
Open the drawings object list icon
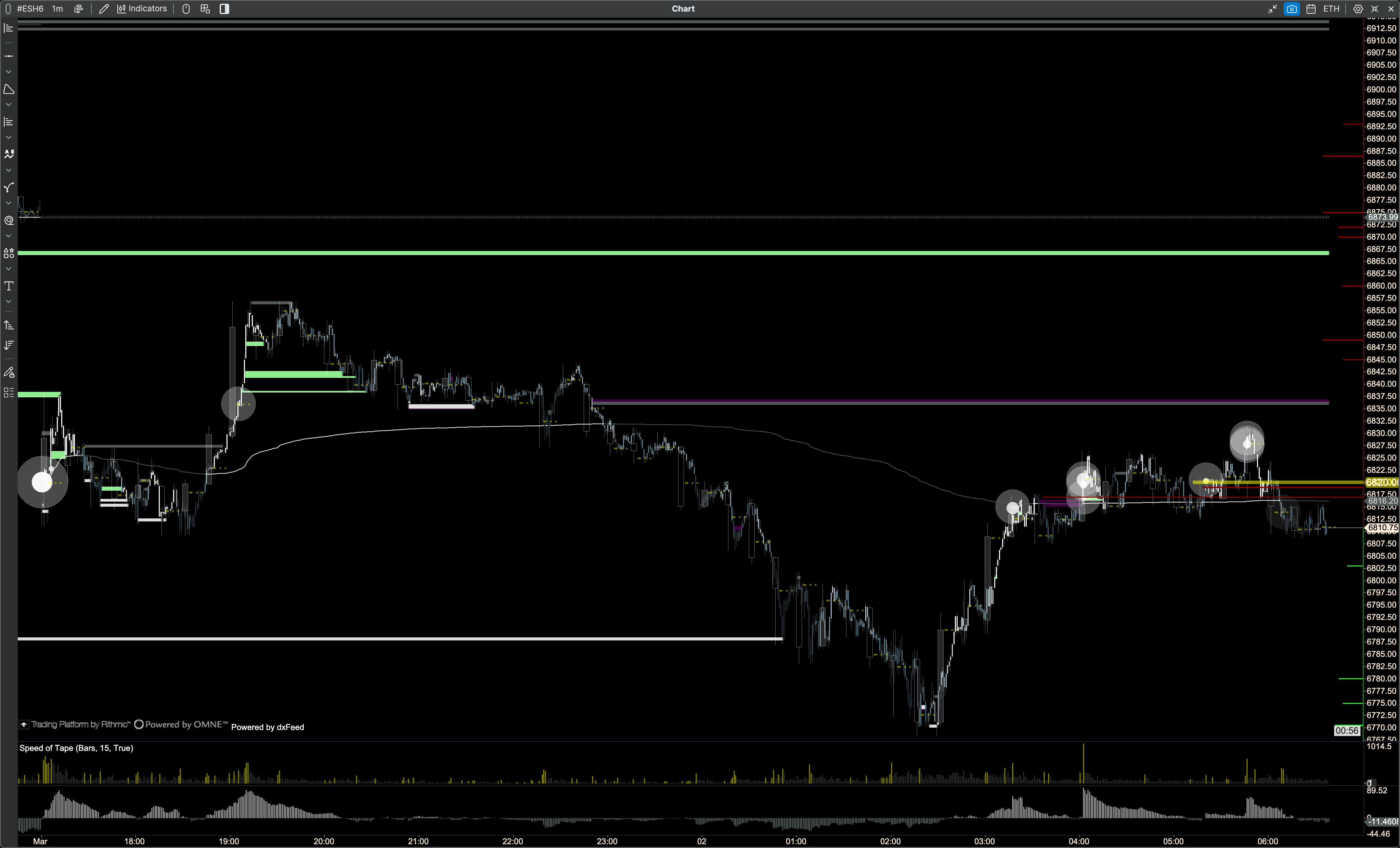click(x=9, y=393)
